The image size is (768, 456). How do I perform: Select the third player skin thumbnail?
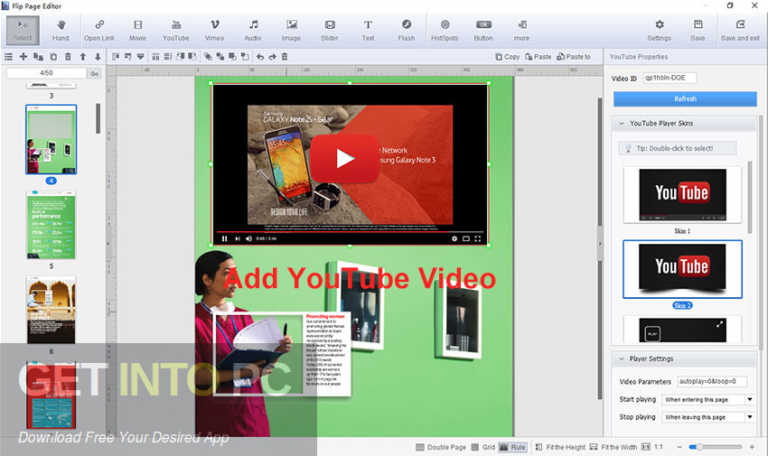(682, 329)
